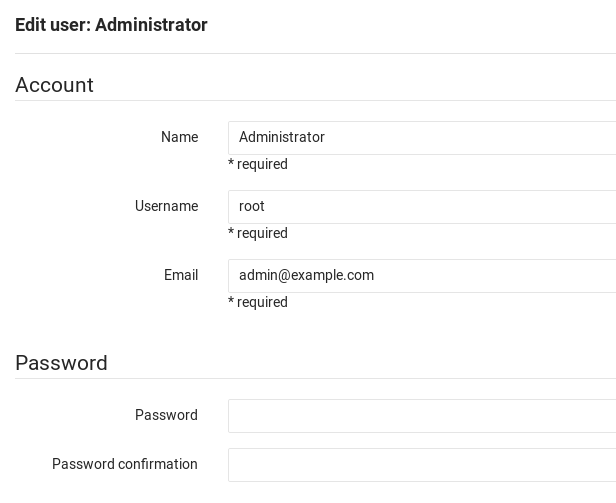
Task: Click the empty Password input box
Action: point(420,416)
